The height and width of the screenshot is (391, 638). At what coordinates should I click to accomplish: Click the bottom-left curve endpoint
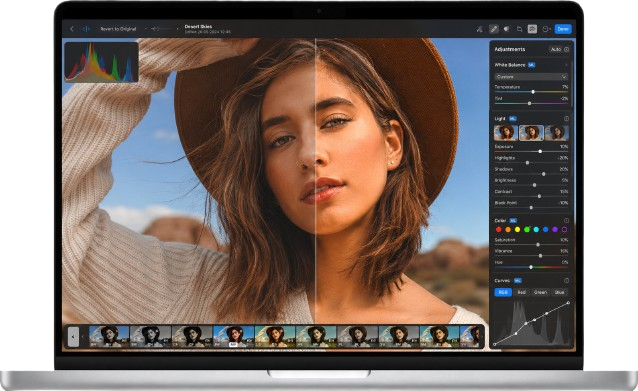[x=495, y=344]
